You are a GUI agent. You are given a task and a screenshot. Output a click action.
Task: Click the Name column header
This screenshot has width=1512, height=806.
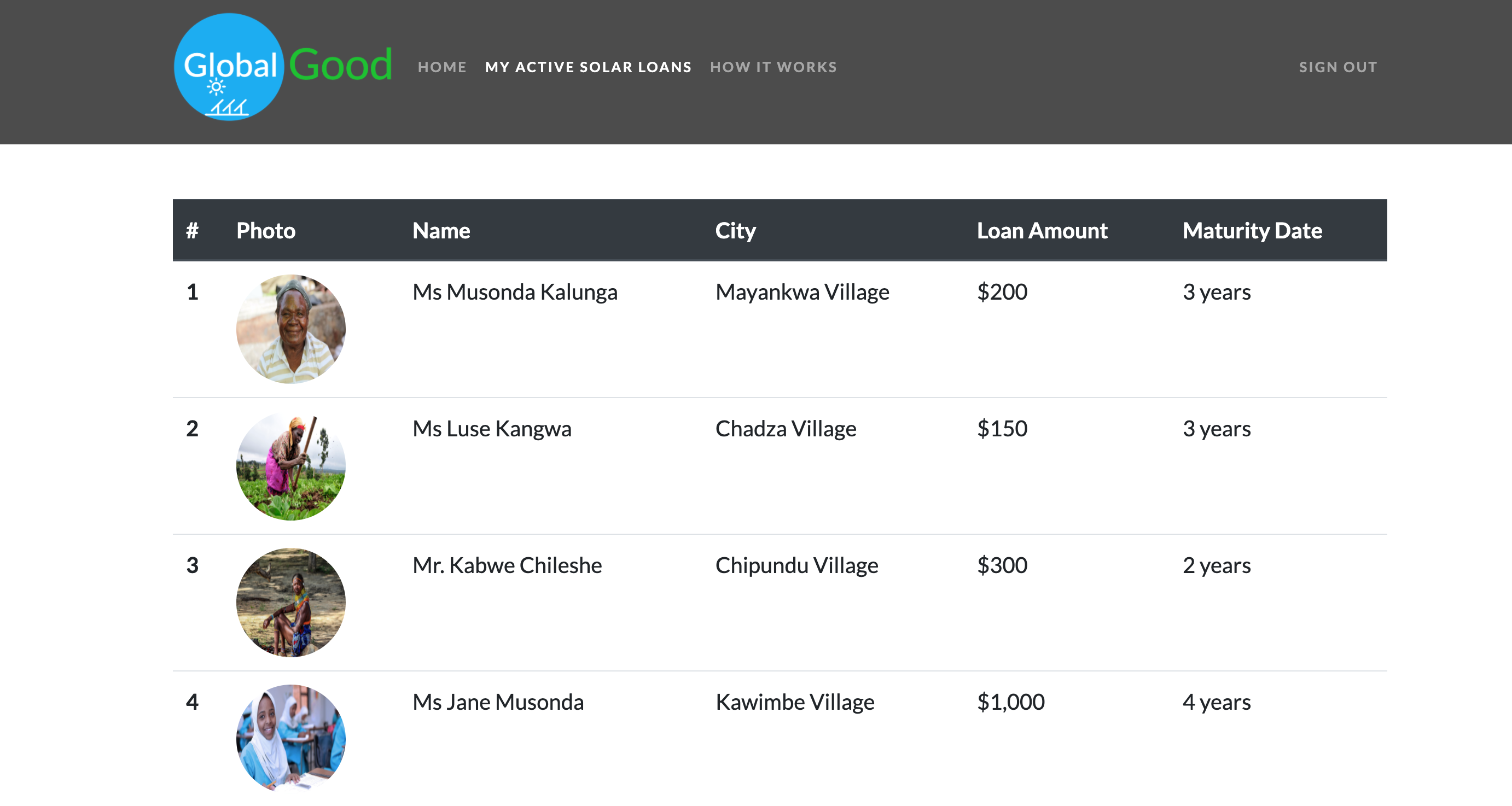click(x=441, y=231)
